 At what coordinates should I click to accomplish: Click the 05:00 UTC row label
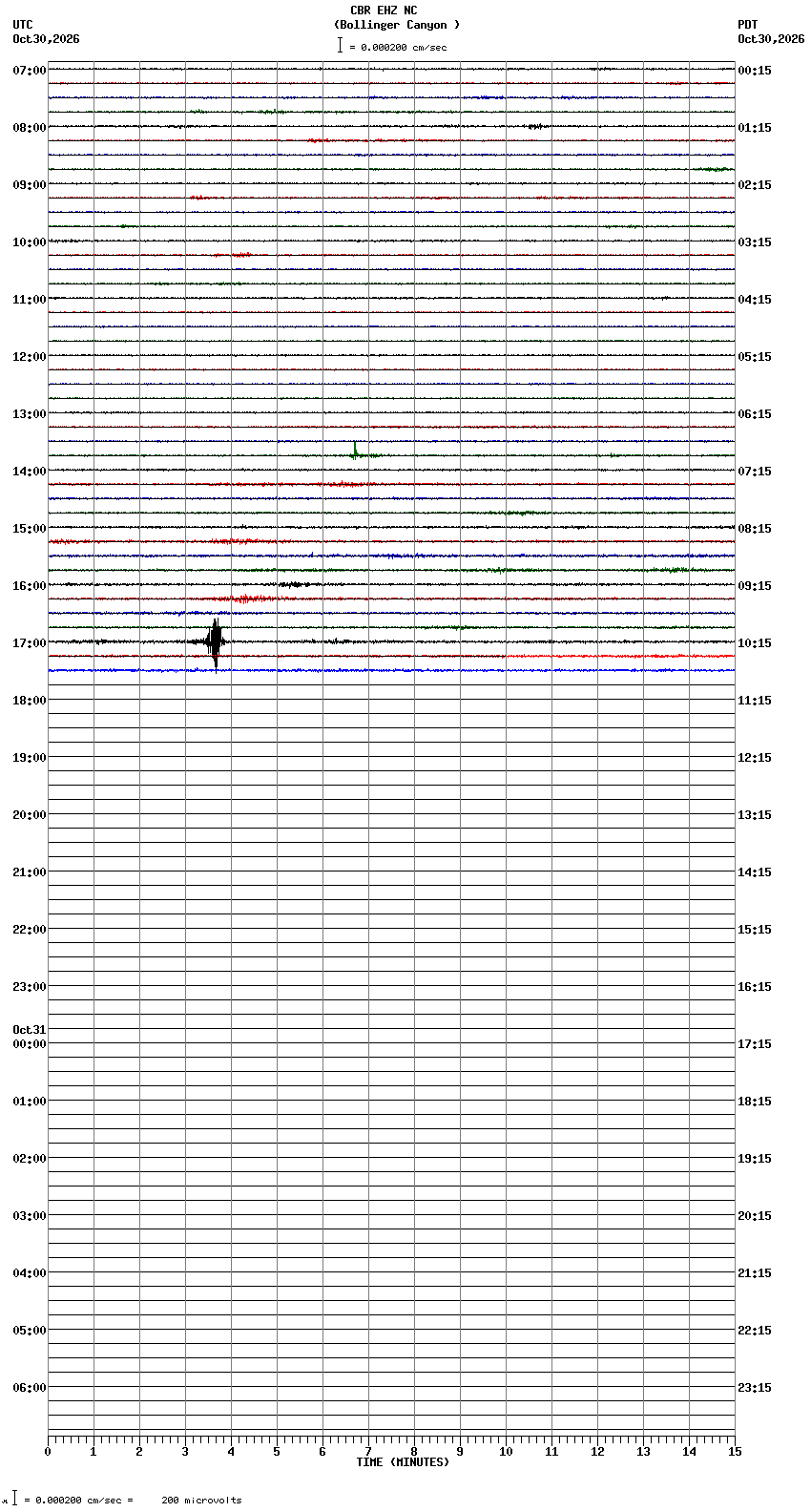pos(30,1331)
